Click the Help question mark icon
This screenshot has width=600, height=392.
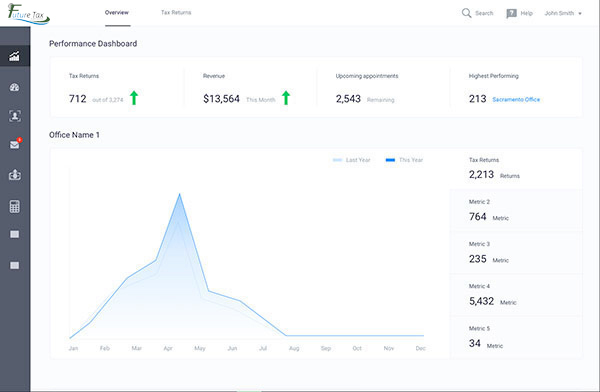click(511, 13)
